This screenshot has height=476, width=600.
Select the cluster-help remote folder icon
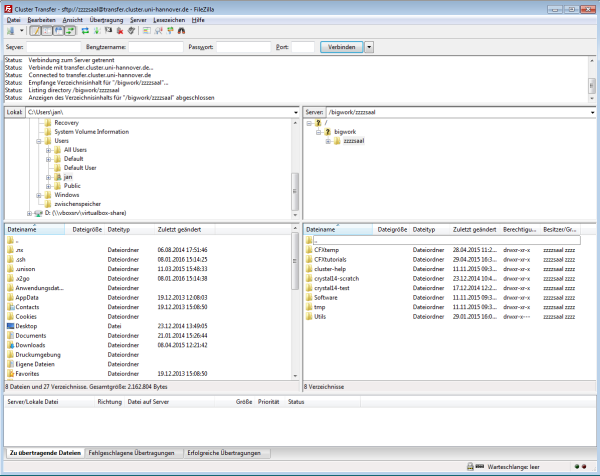(309, 269)
